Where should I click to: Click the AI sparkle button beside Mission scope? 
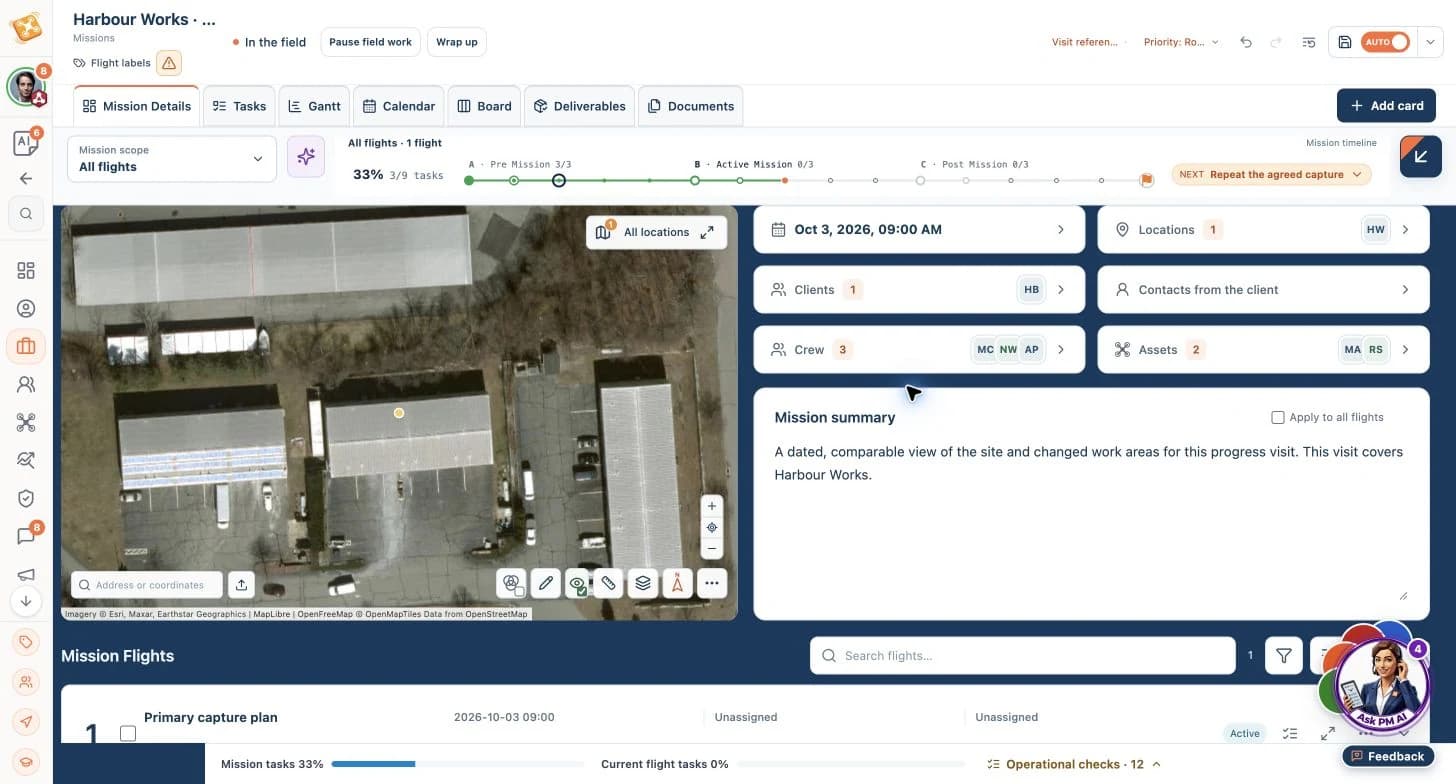coord(306,157)
